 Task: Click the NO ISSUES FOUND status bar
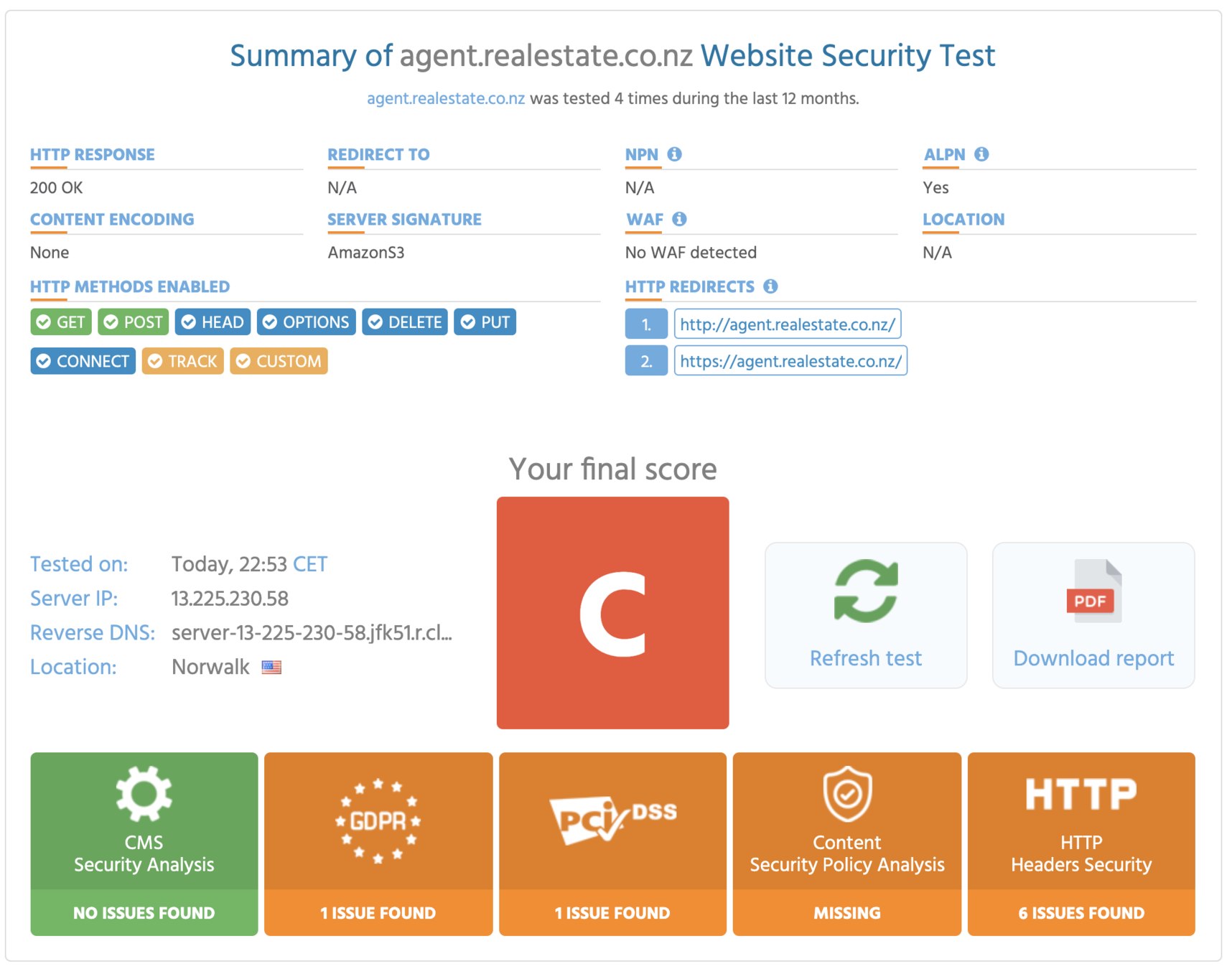point(144,913)
